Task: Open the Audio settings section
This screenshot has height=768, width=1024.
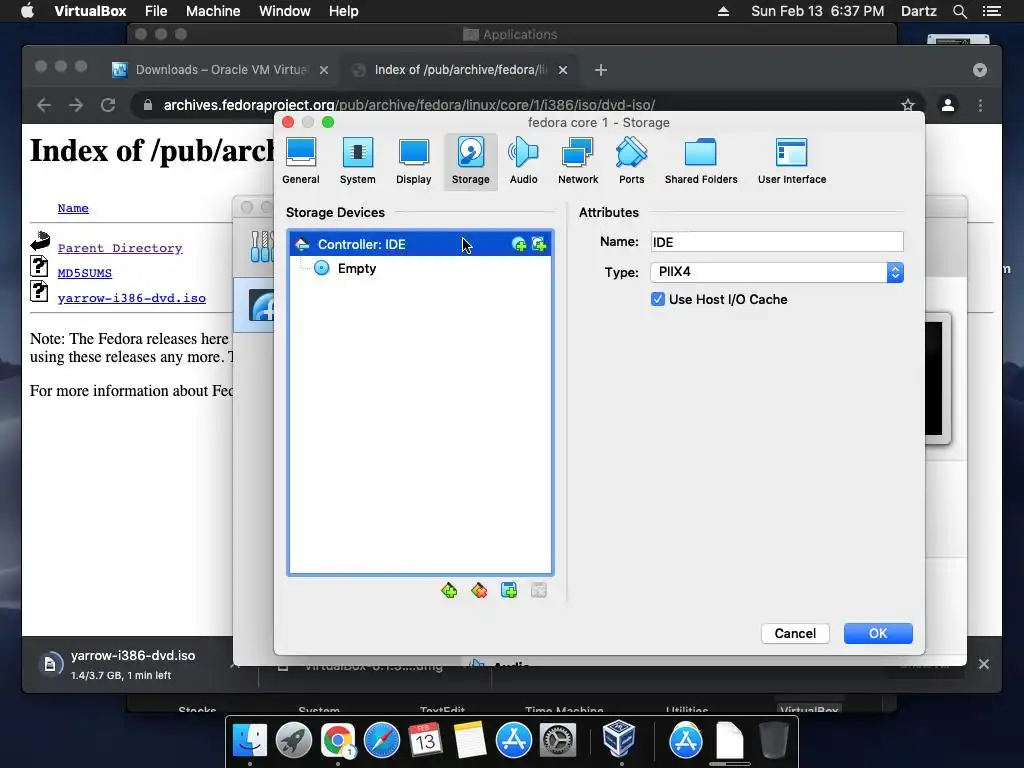Action: point(523,161)
